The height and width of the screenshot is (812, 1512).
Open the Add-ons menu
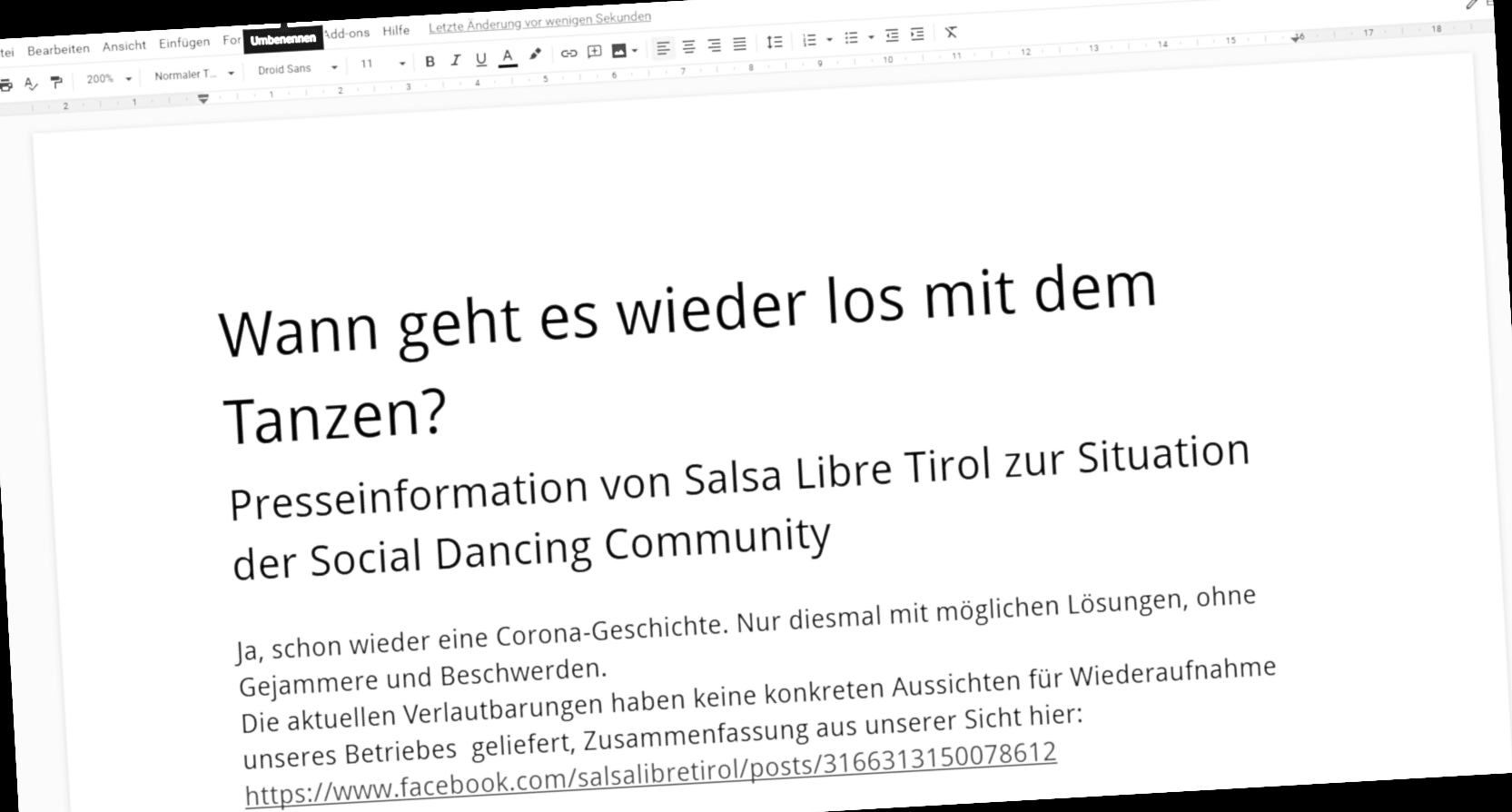pyautogui.click(x=347, y=33)
